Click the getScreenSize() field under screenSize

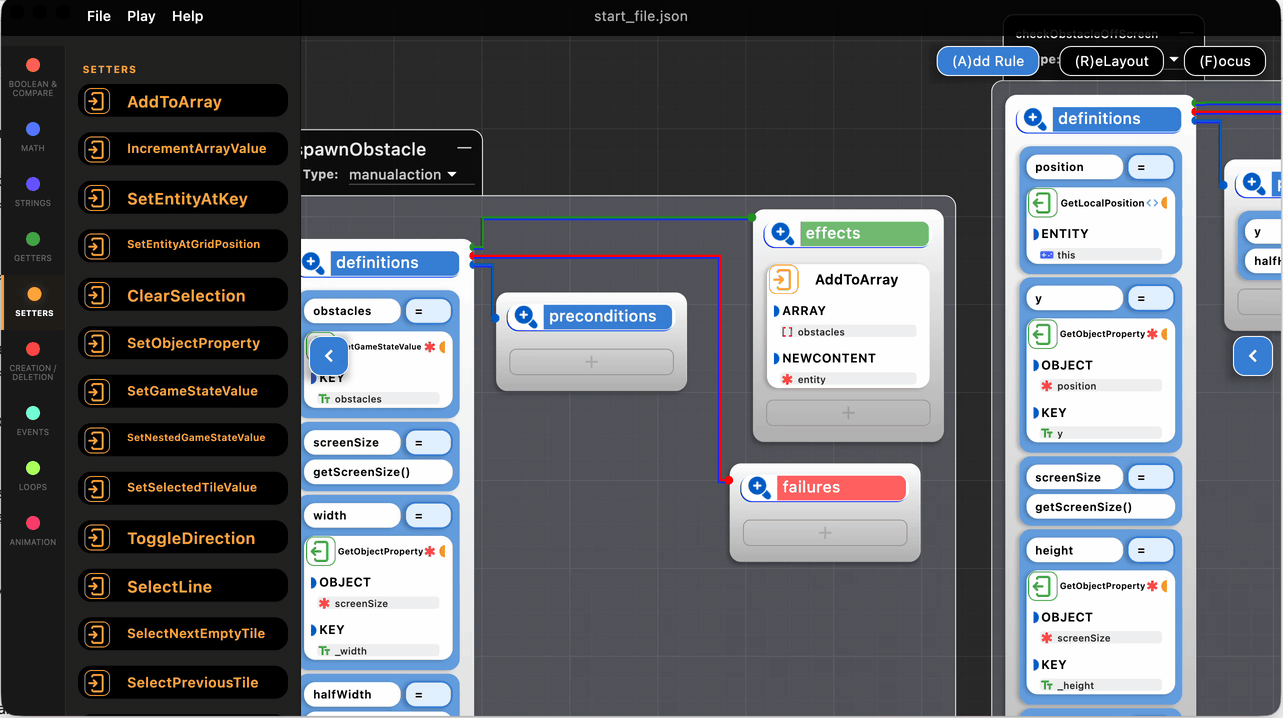pos(380,472)
